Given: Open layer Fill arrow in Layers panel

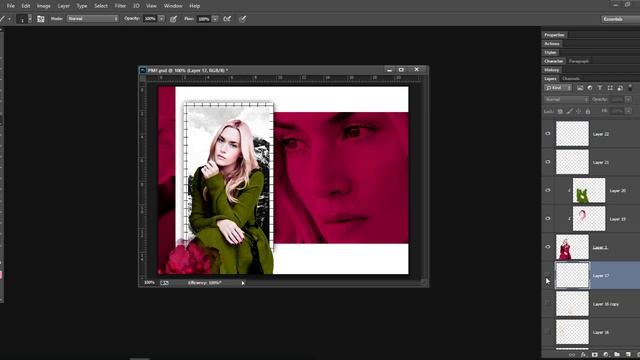Looking at the screenshot, I should (628, 111).
